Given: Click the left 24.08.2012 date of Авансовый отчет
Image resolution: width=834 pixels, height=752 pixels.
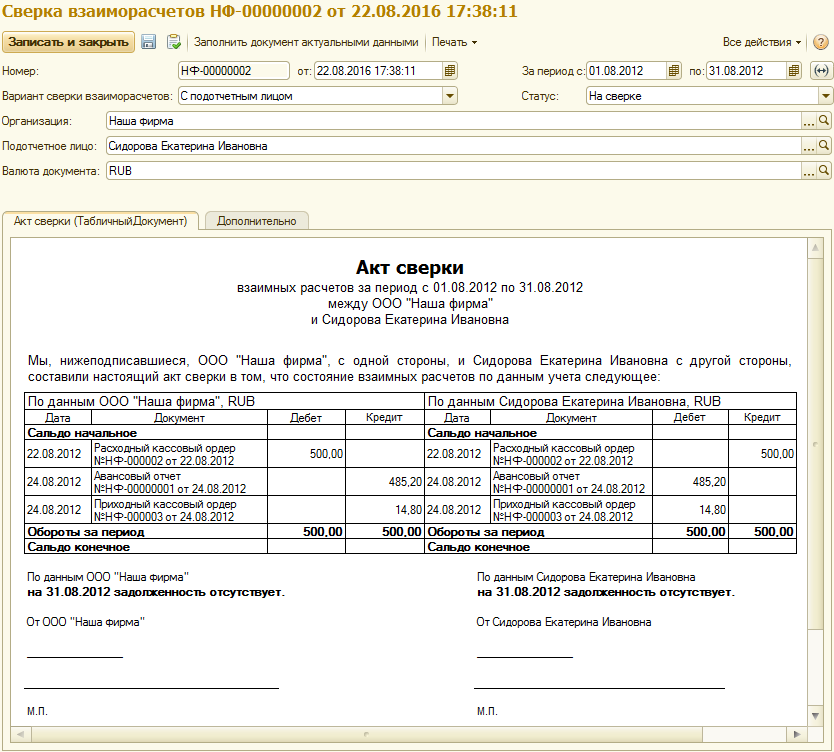Looking at the screenshot, I should 54,482.
